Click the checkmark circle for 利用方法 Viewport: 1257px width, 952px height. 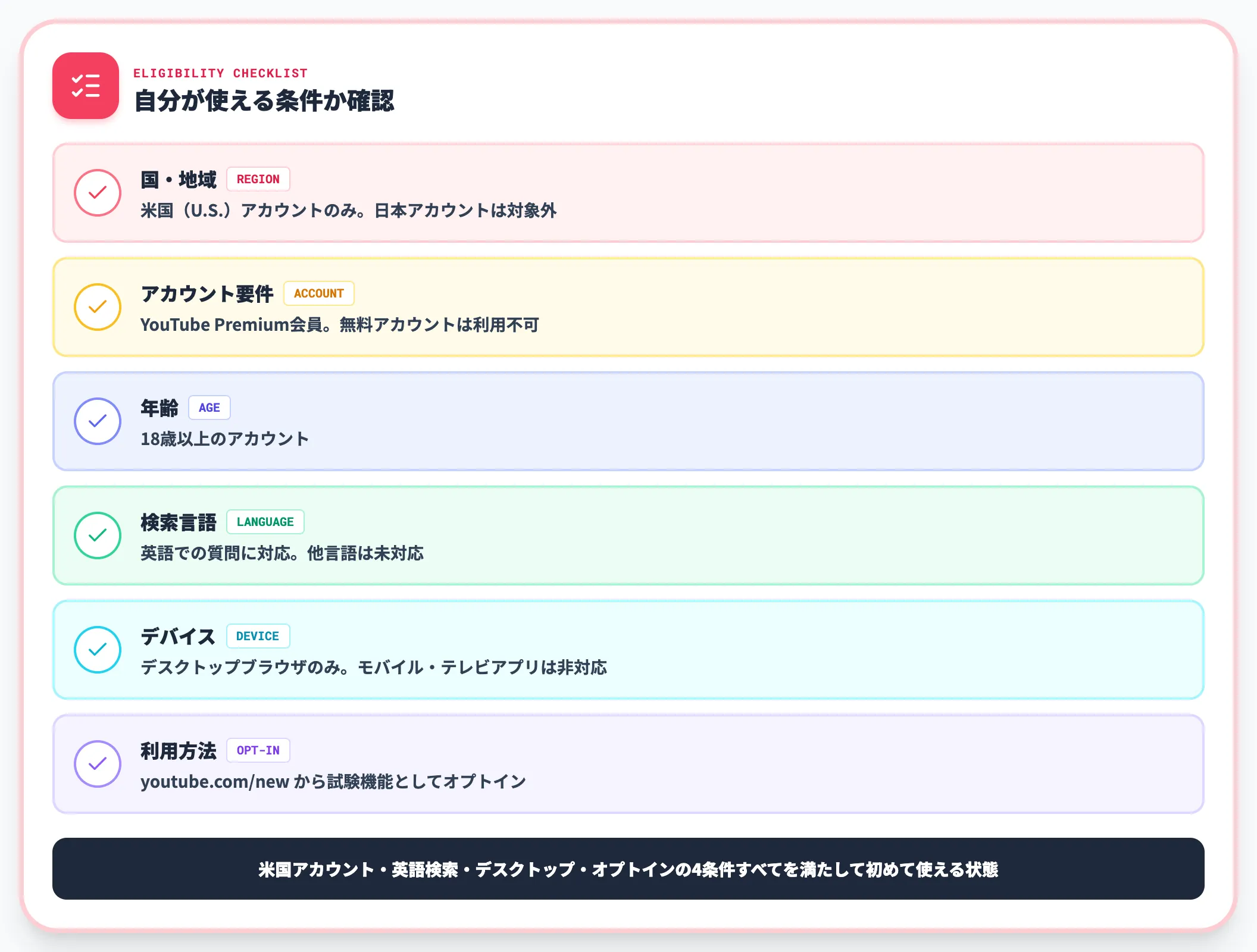point(98,764)
